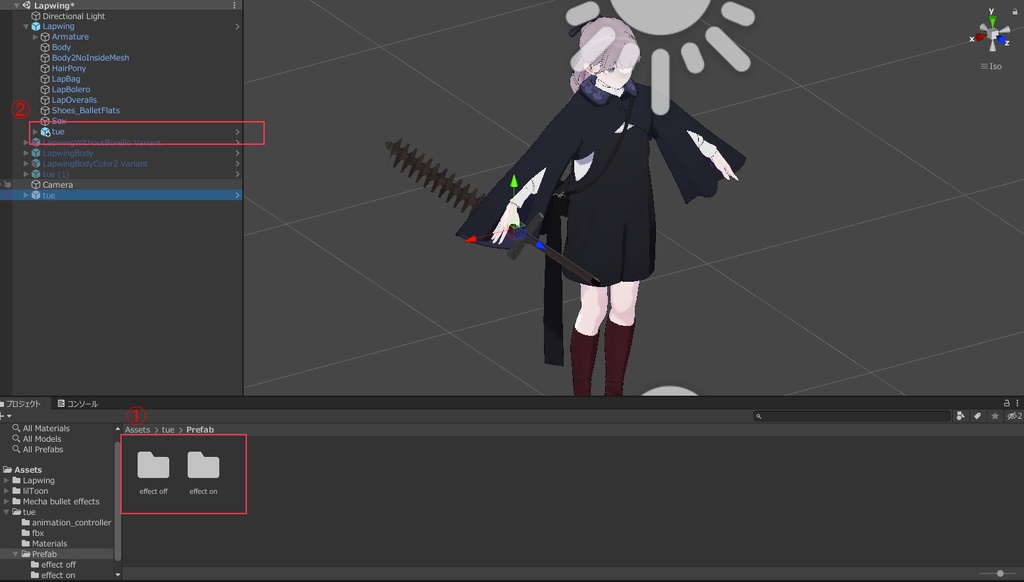Open Favorites star button in Project panel
The image size is (1024, 582).
[x=995, y=415]
